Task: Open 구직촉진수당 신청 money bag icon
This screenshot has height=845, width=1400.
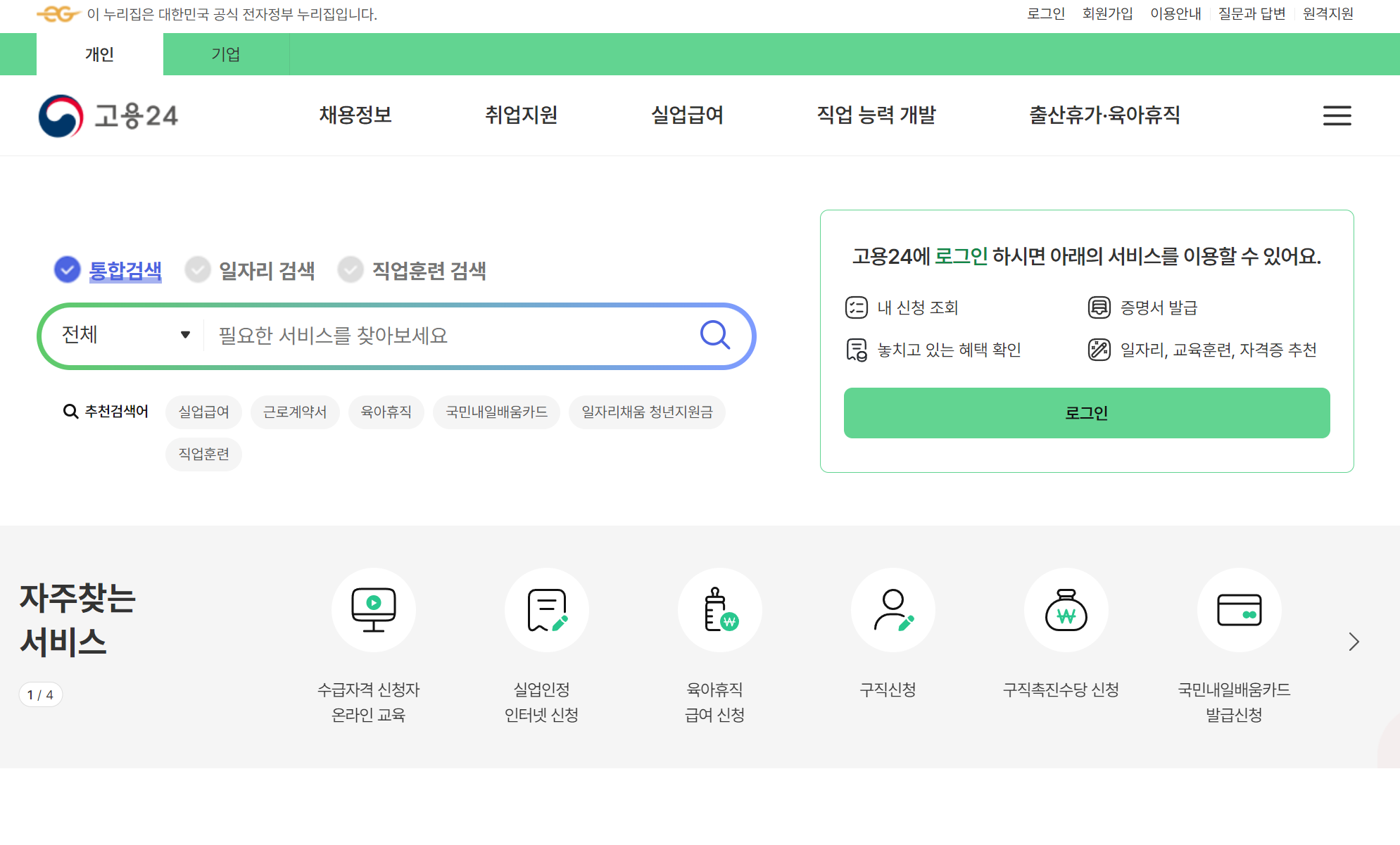Action: tap(1066, 609)
